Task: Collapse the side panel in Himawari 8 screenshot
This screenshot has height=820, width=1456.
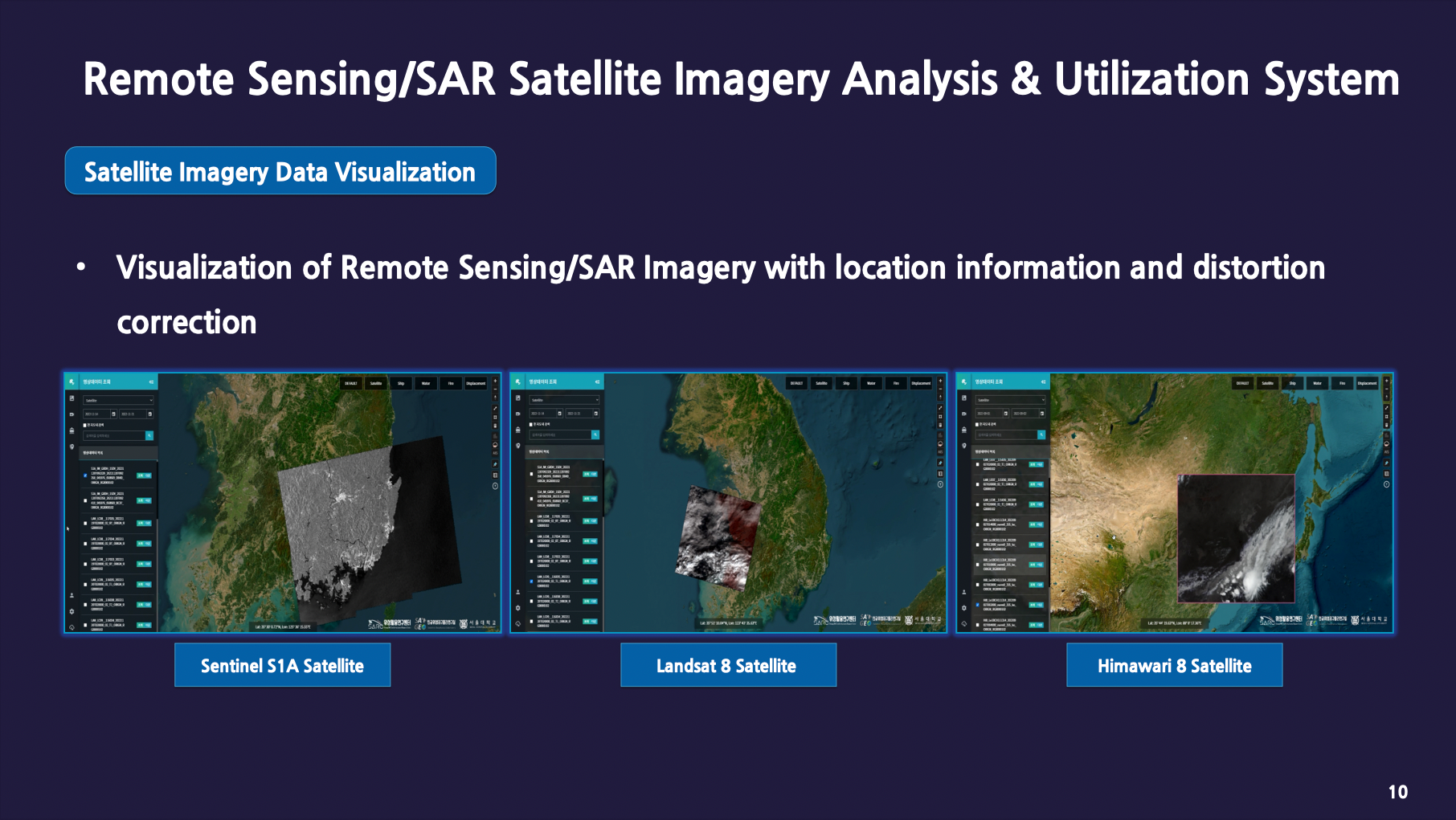Action: (x=1043, y=381)
